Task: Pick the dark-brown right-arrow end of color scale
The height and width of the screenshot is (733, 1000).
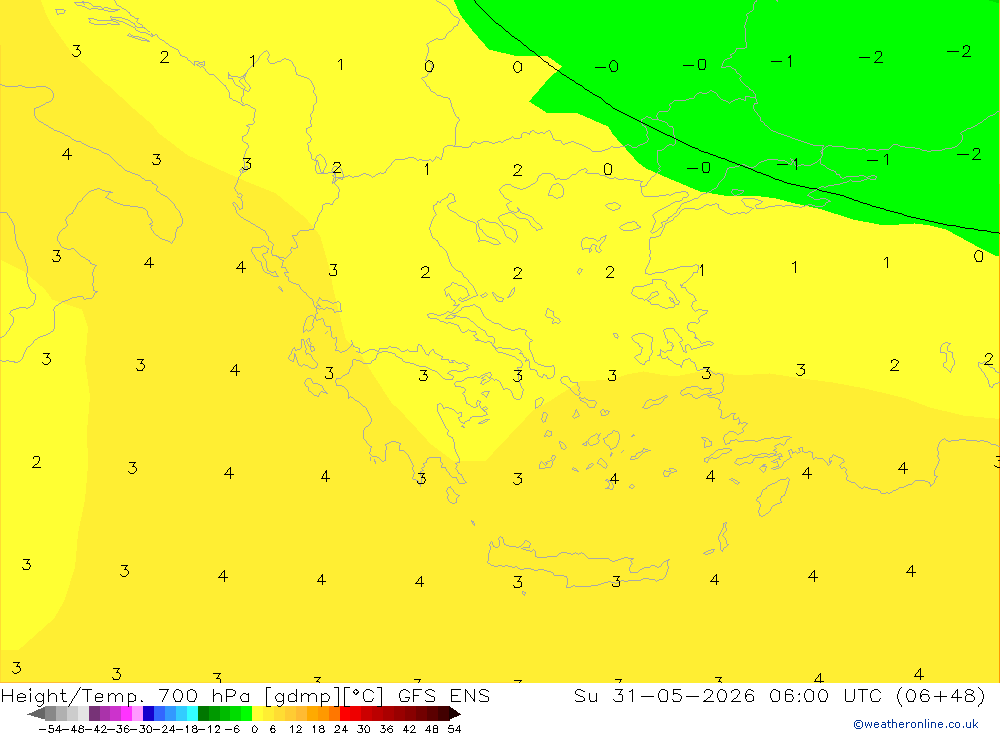Action: click(x=455, y=714)
